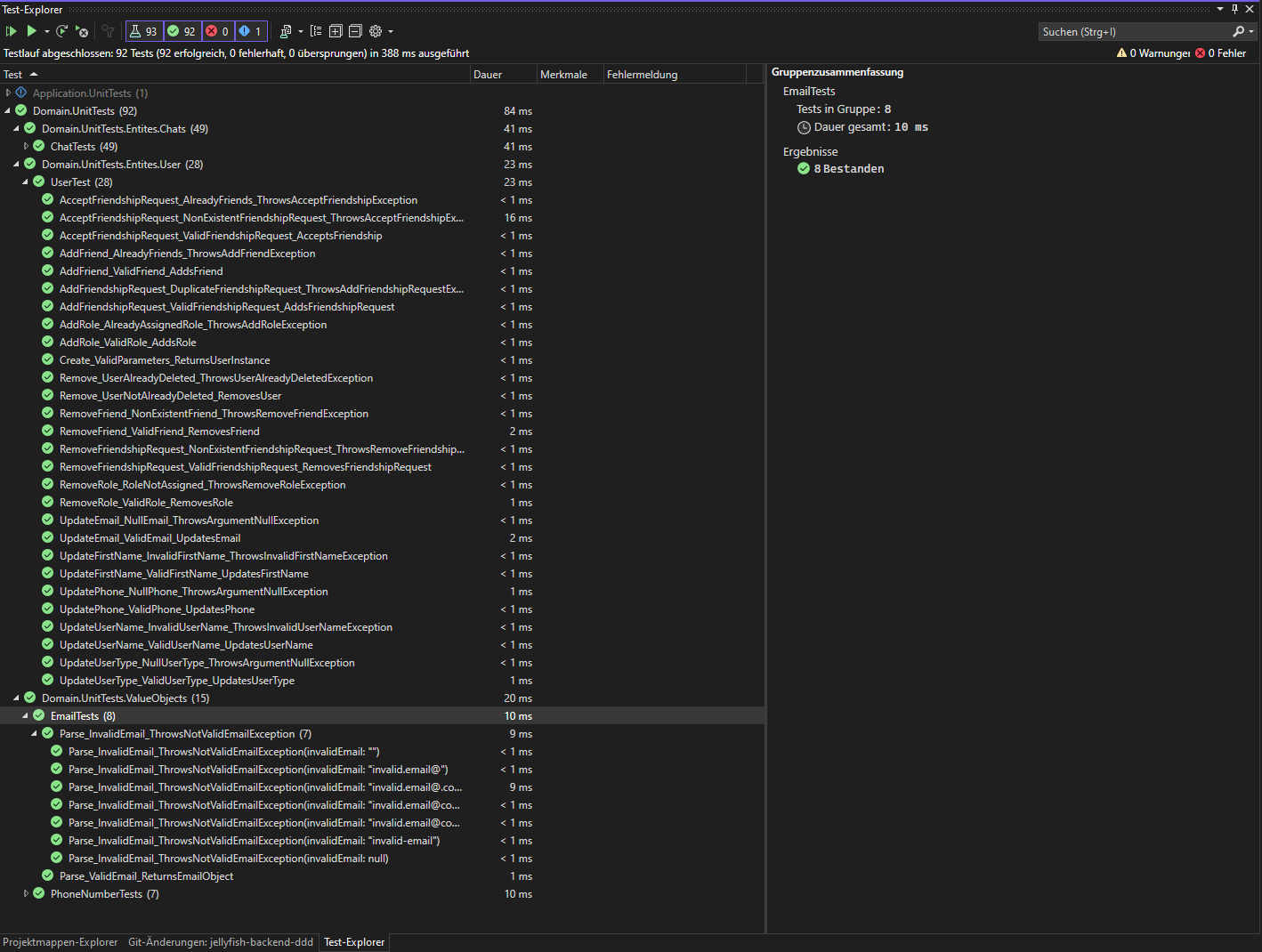Sort by Test column header
Image resolution: width=1262 pixels, height=952 pixels.
point(236,75)
